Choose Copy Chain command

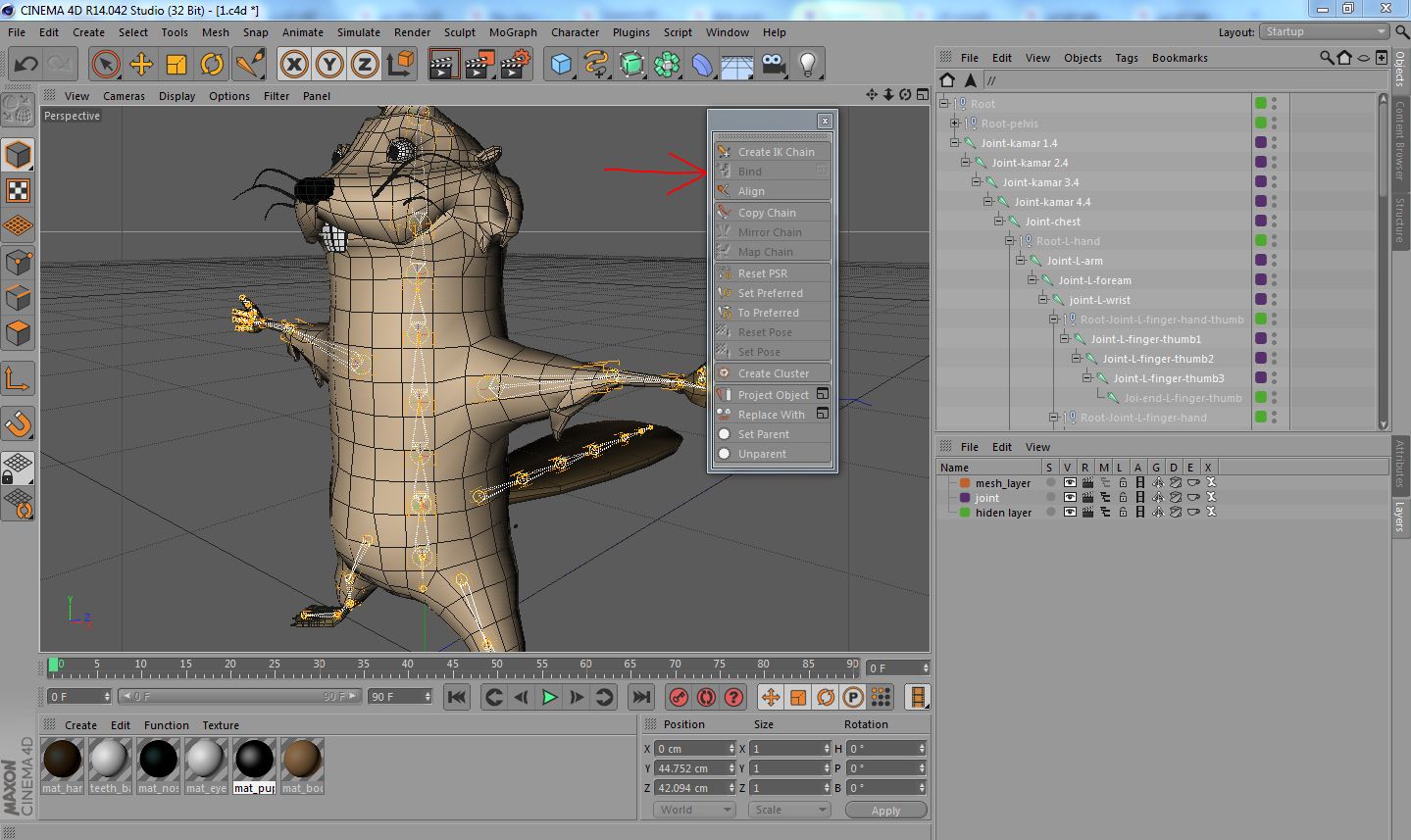coord(774,213)
